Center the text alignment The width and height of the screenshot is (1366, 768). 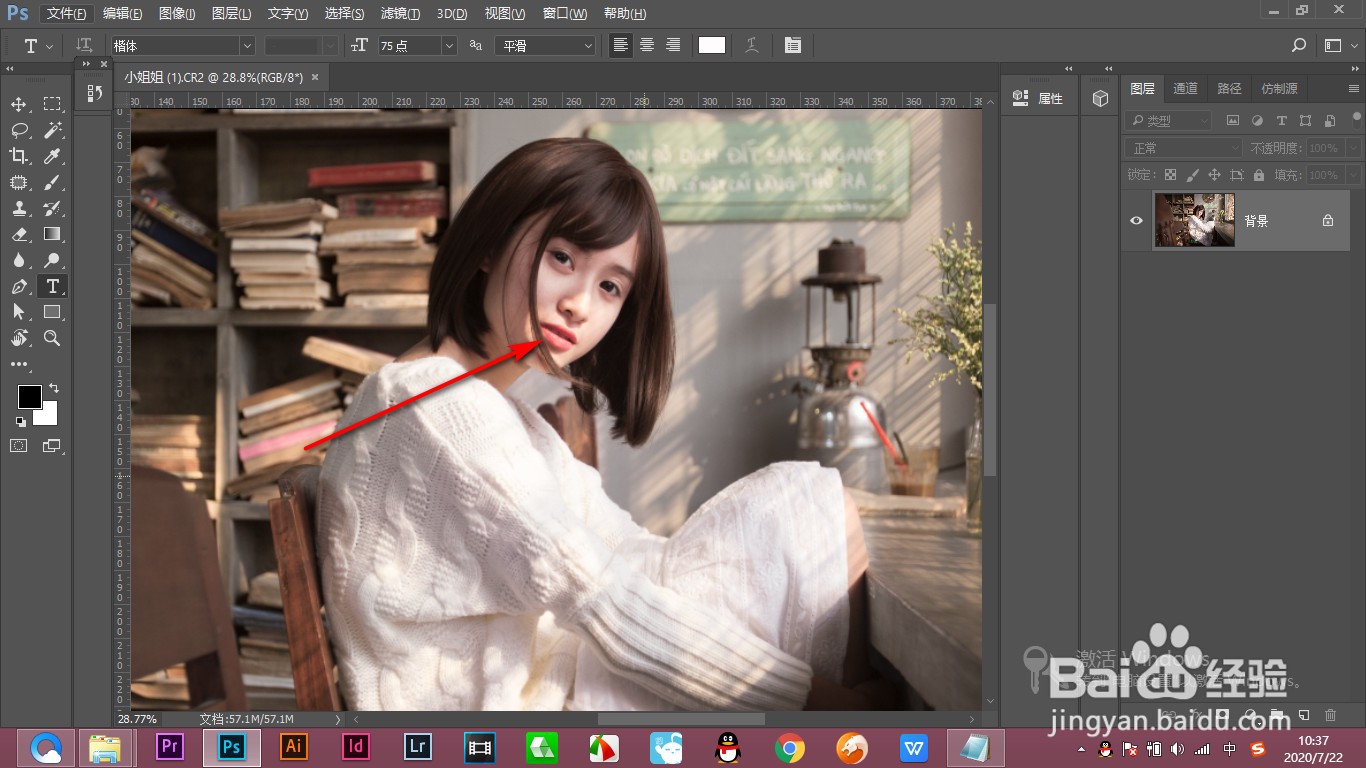[x=647, y=46]
